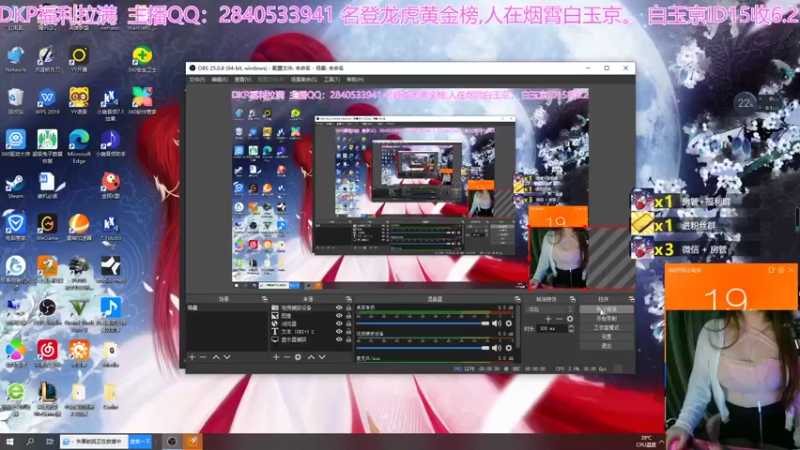Open the Scene Collection menu in OBS
The height and width of the screenshot is (450, 800).
304,80
